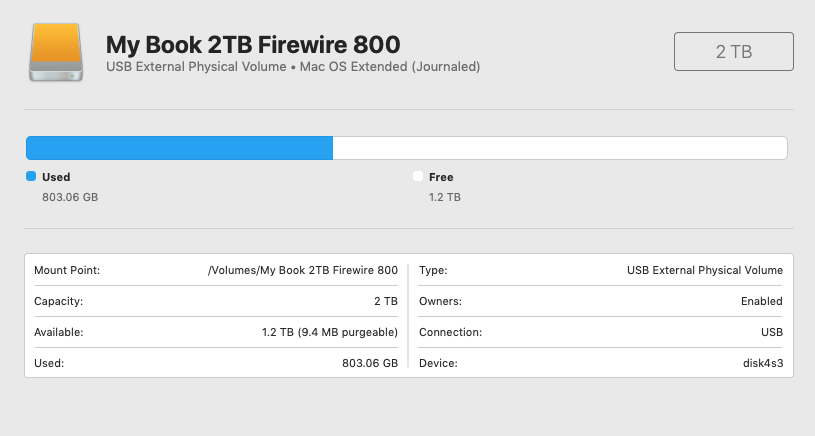Image resolution: width=815 pixels, height=436 pixels.
Task: Select the Mount Point path value
Action: (303, 270)
